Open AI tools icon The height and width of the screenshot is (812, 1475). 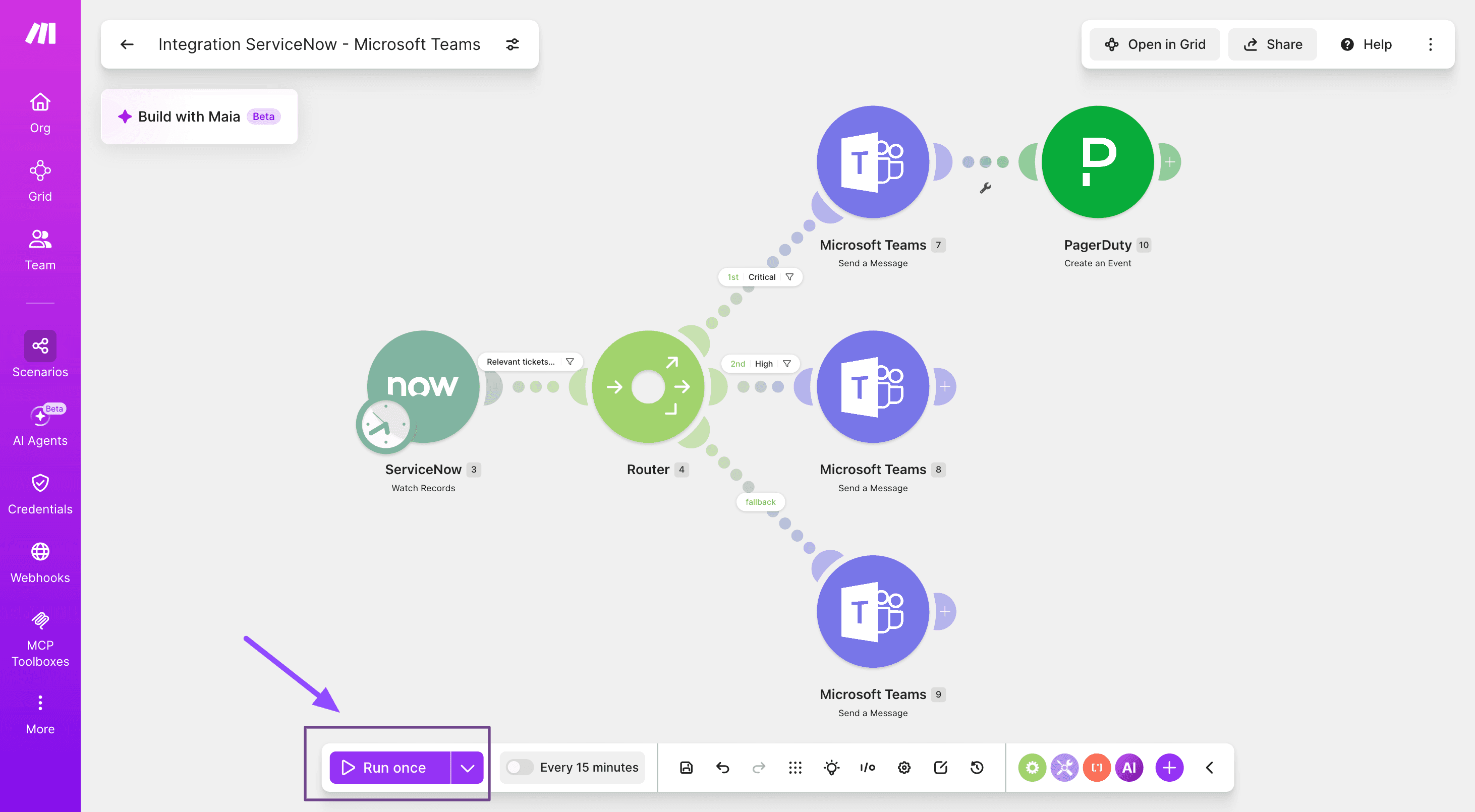pos(1129,767)
